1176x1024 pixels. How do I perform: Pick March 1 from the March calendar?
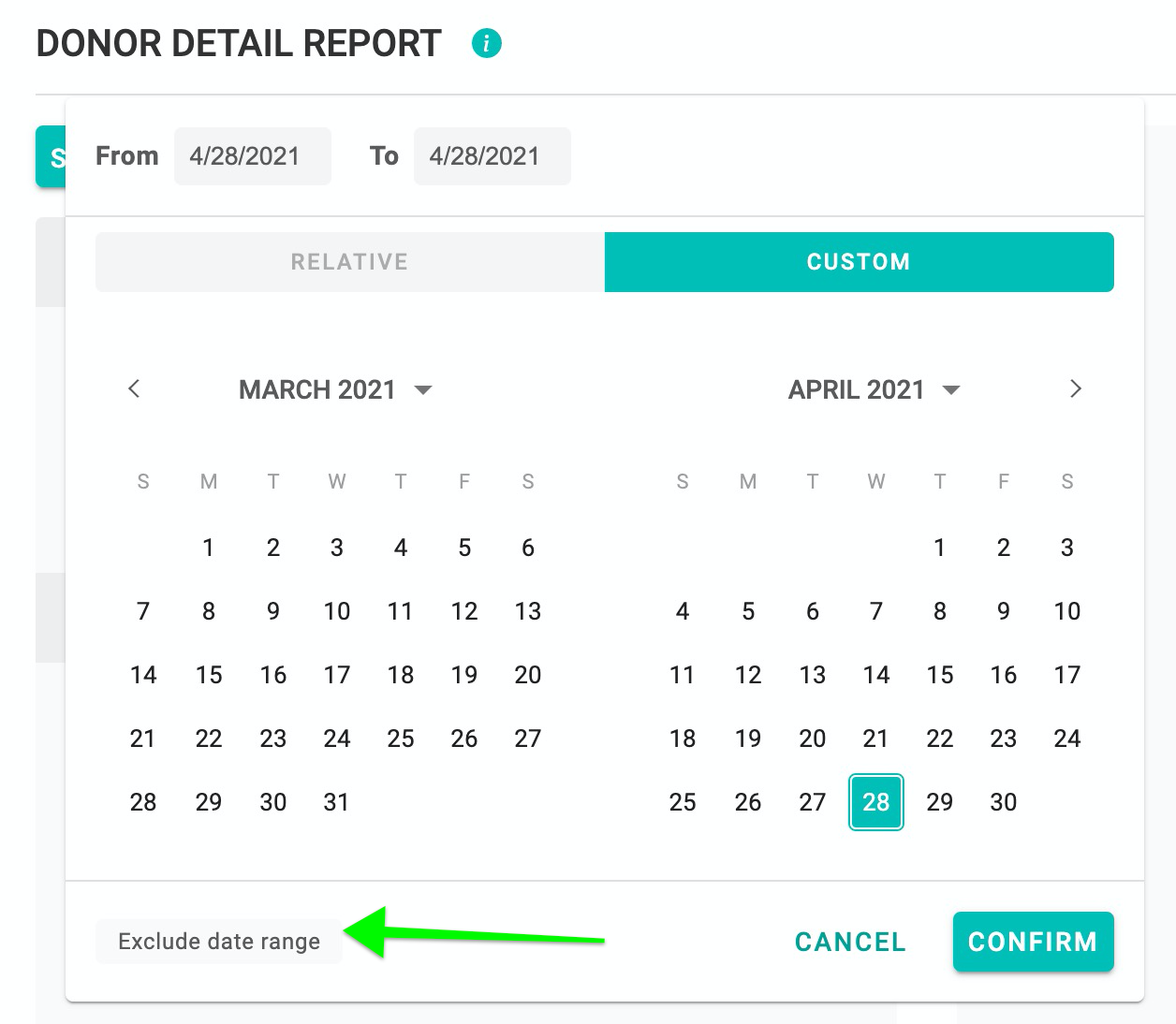[208, 548]
